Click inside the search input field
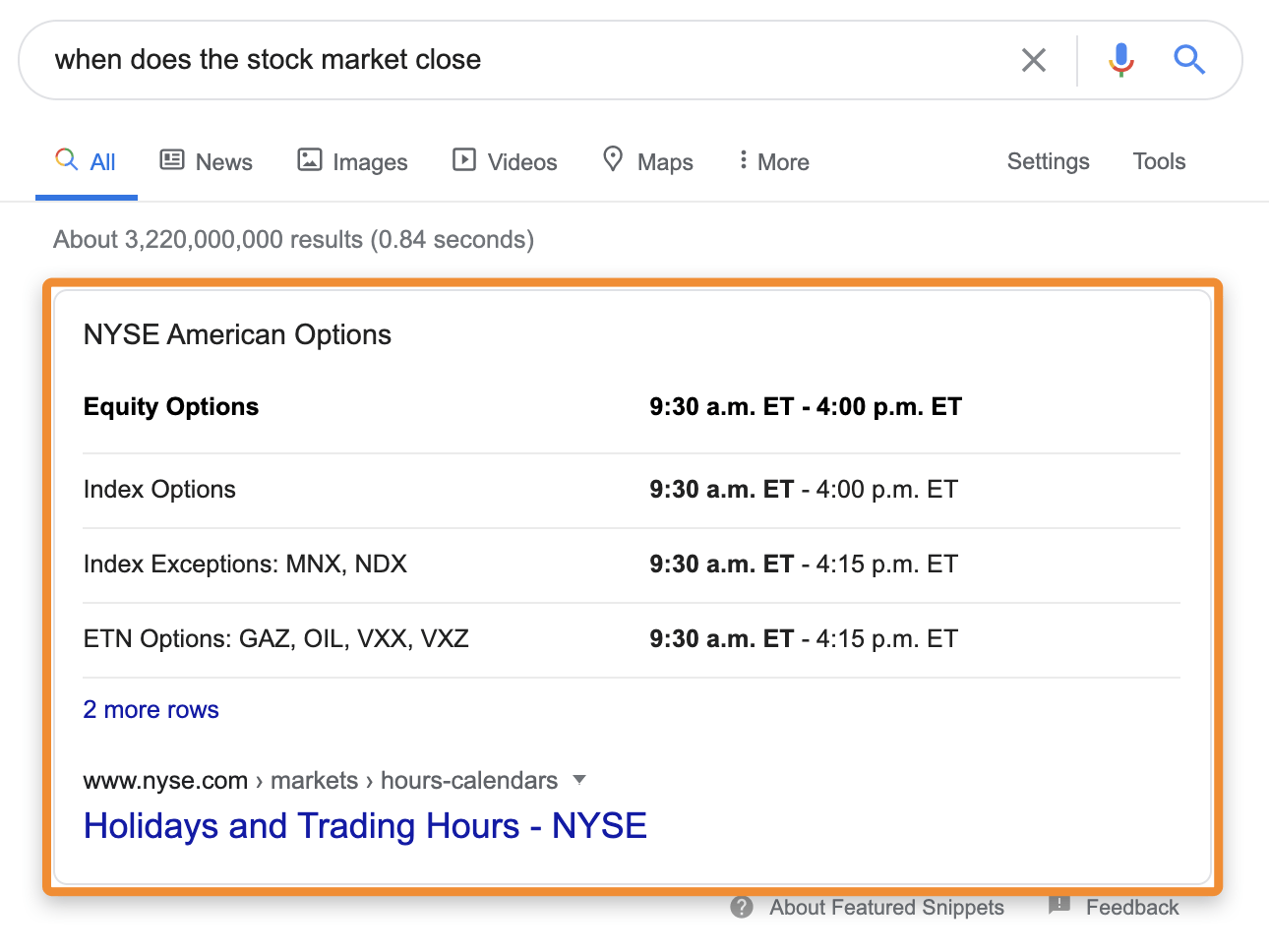1269x952 pixels. coord(492,59)
